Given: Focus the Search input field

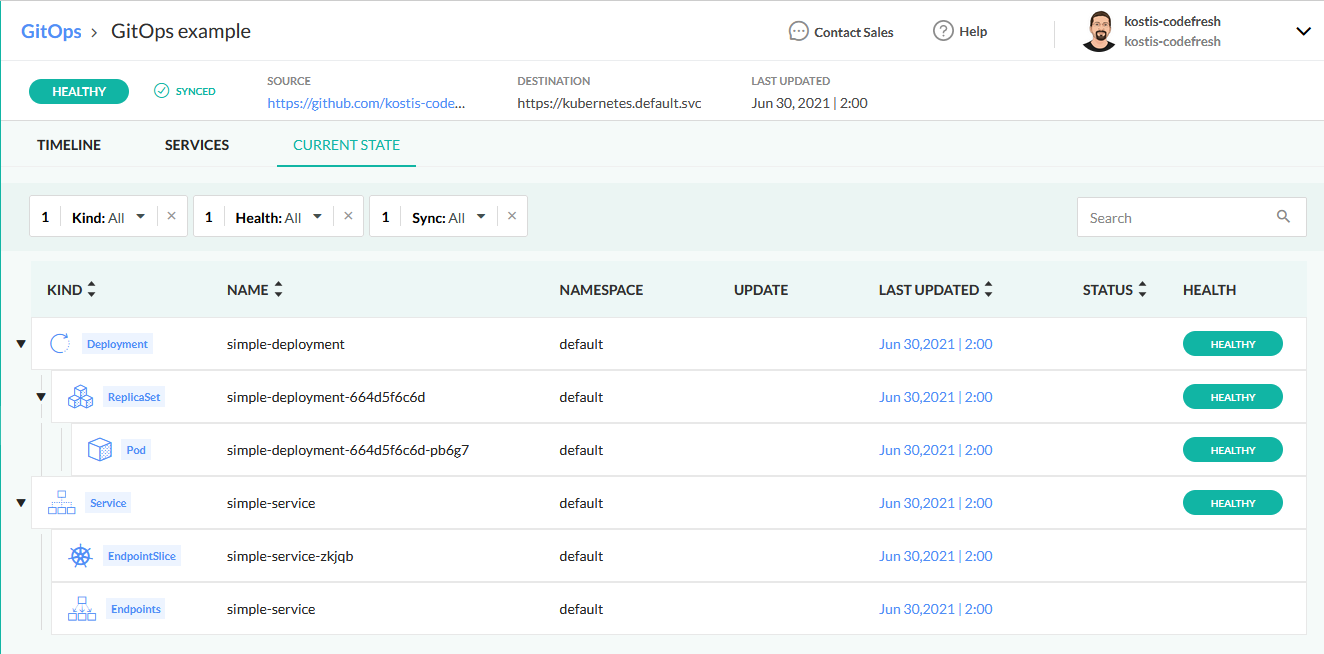Looking at the screenshot, I should [1191, 217].
